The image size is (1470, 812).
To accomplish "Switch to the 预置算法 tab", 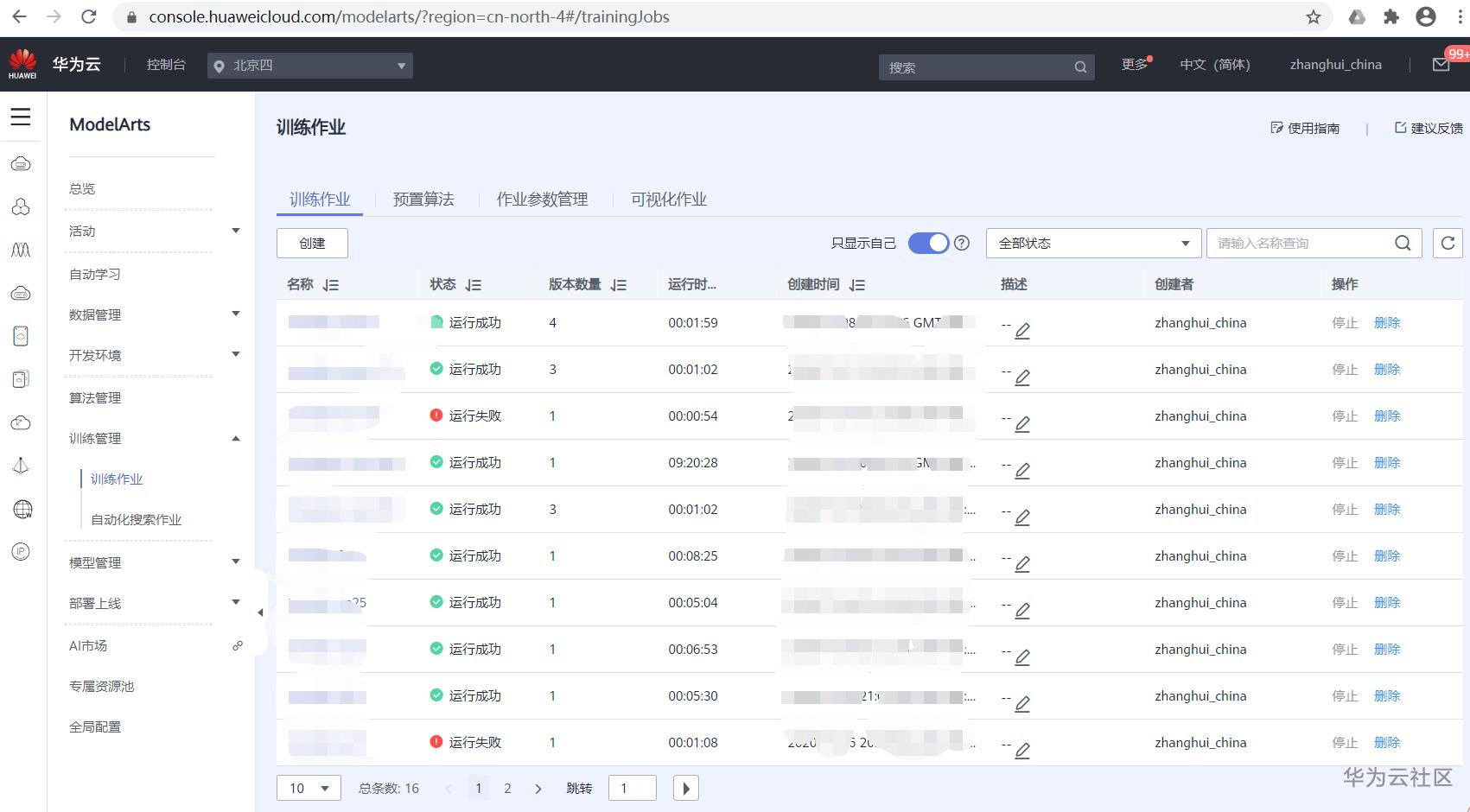I will (423, 200).
